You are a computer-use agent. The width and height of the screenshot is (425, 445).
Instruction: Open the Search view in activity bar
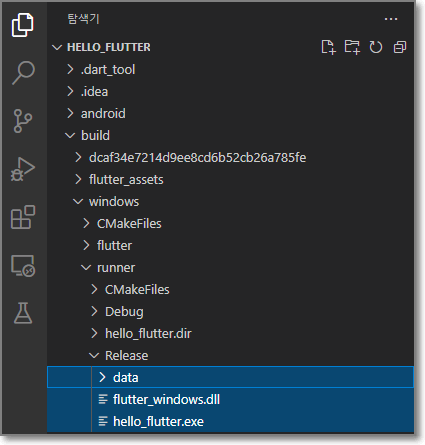tap(23, 73)
